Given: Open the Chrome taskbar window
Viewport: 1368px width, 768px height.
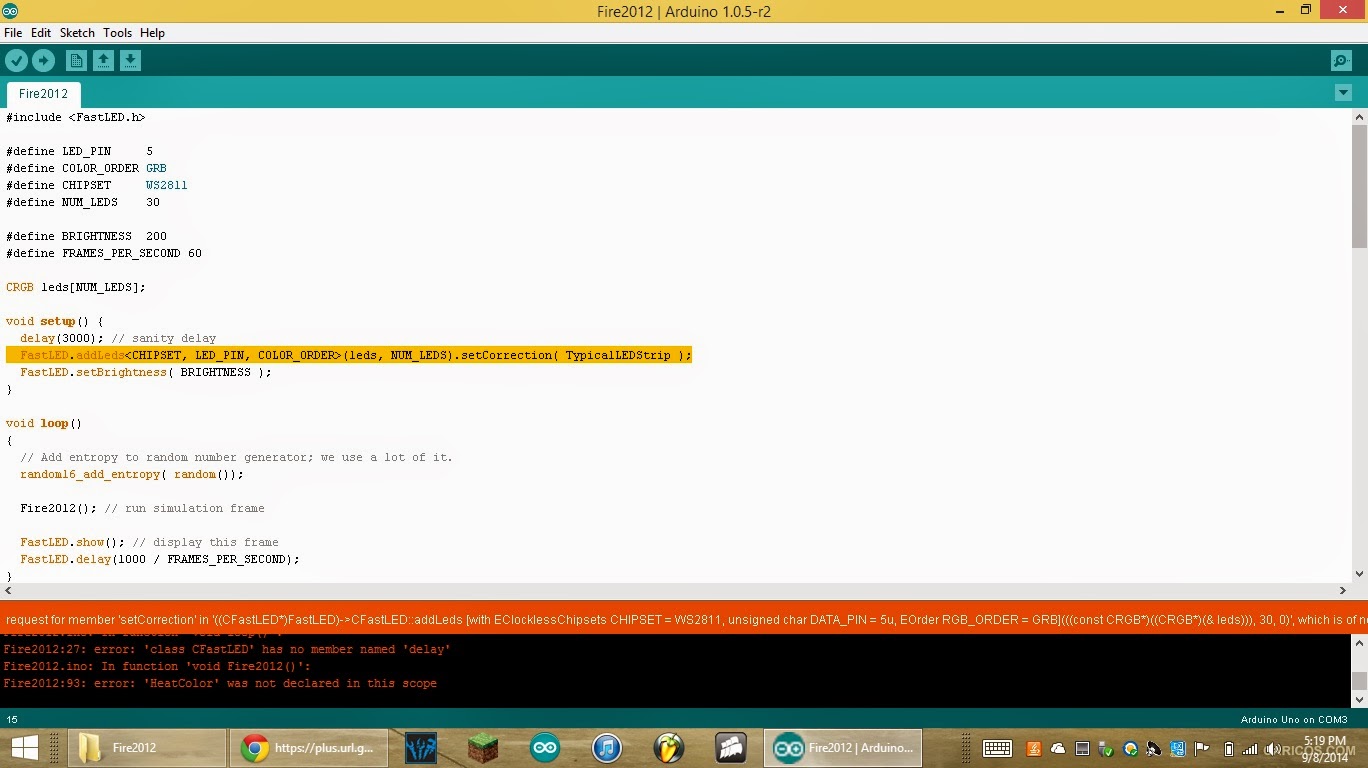Looking at the screenshot, I should tap(309, 748).
